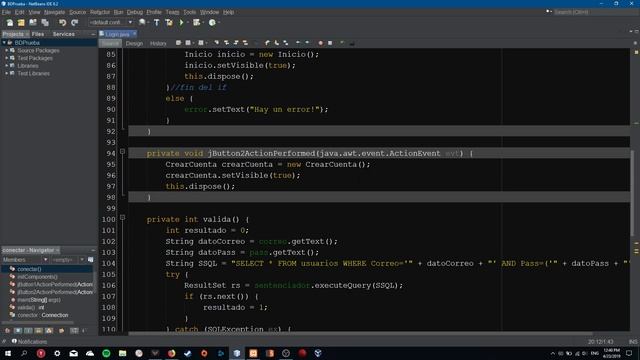The image size is (640, 360).
Task: Click the red Start Macro Recording icon
Action: (x=320, y=43)
